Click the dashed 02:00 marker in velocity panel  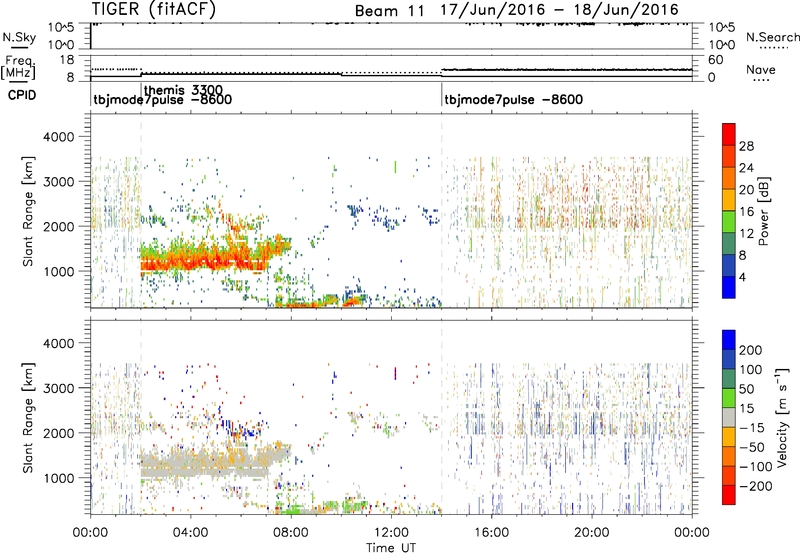(x=141, y=417)
